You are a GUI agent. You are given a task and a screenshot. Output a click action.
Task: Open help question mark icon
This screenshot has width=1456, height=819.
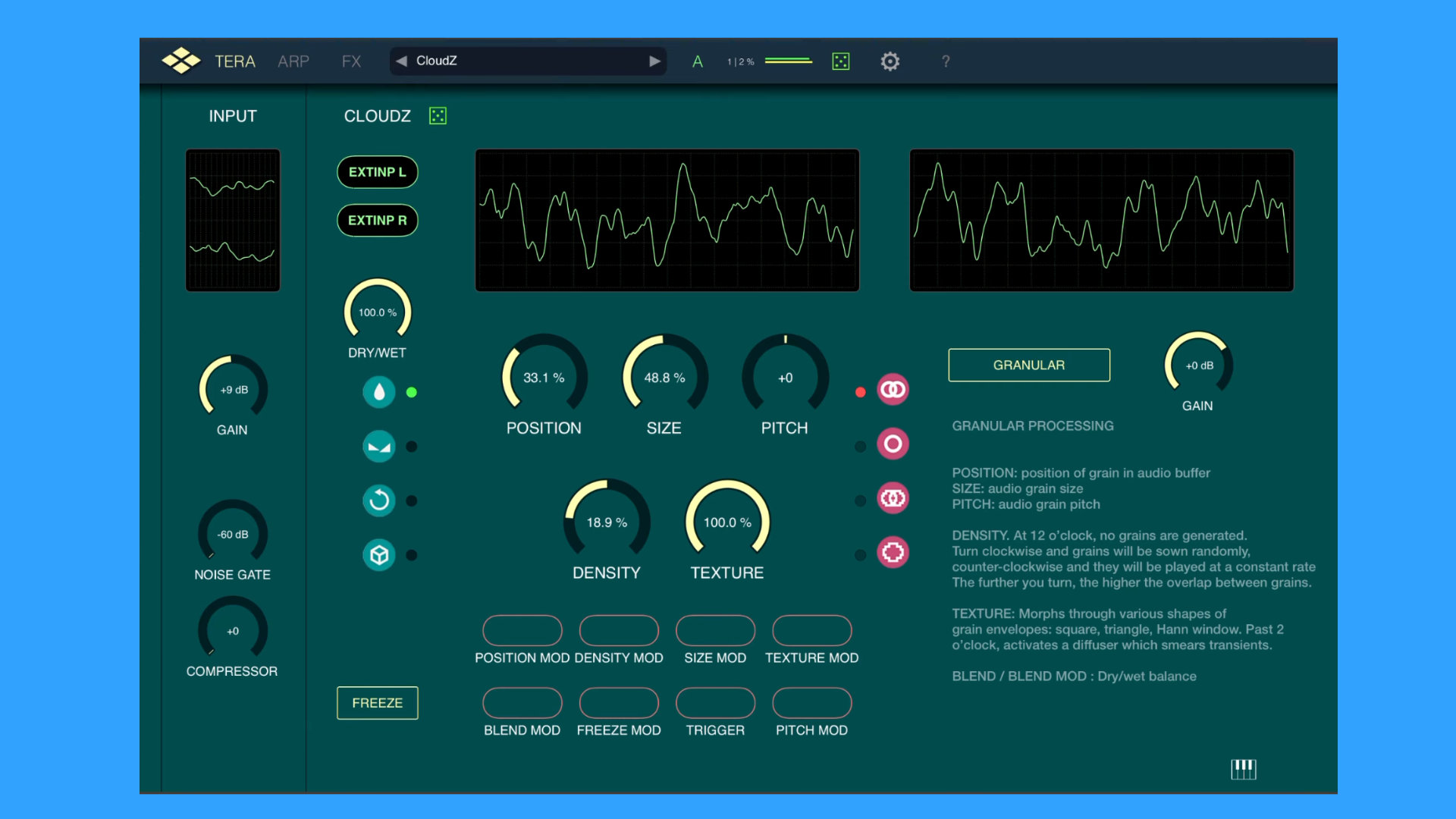tap(946, 61)
